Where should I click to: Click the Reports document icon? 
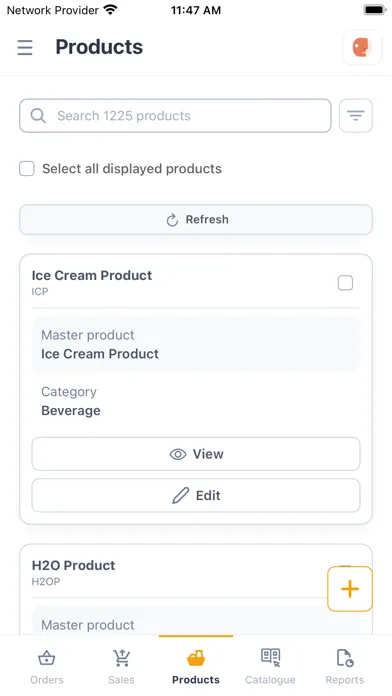click(x=344, y=658)
